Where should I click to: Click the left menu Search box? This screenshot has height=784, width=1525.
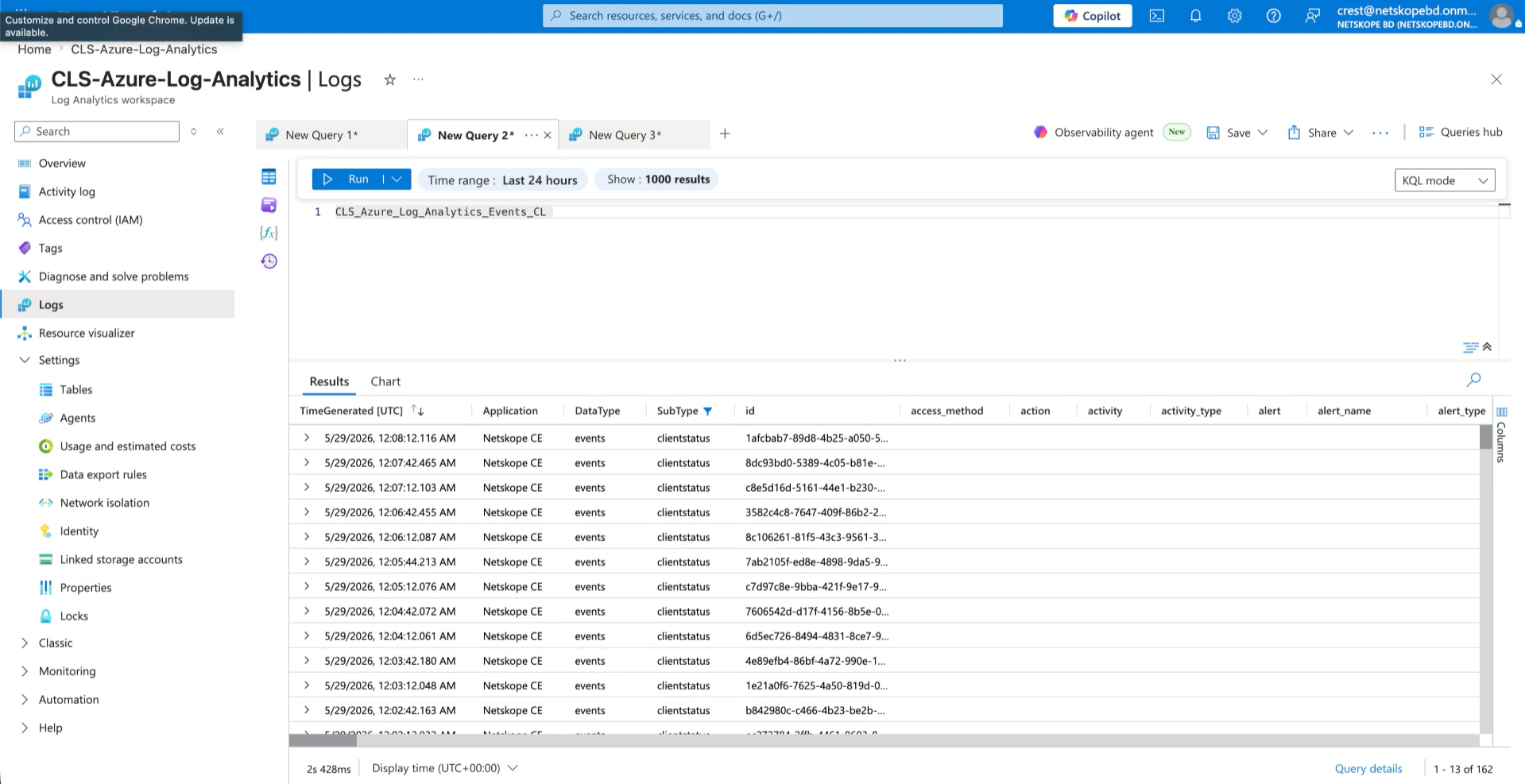coord(97,132)
